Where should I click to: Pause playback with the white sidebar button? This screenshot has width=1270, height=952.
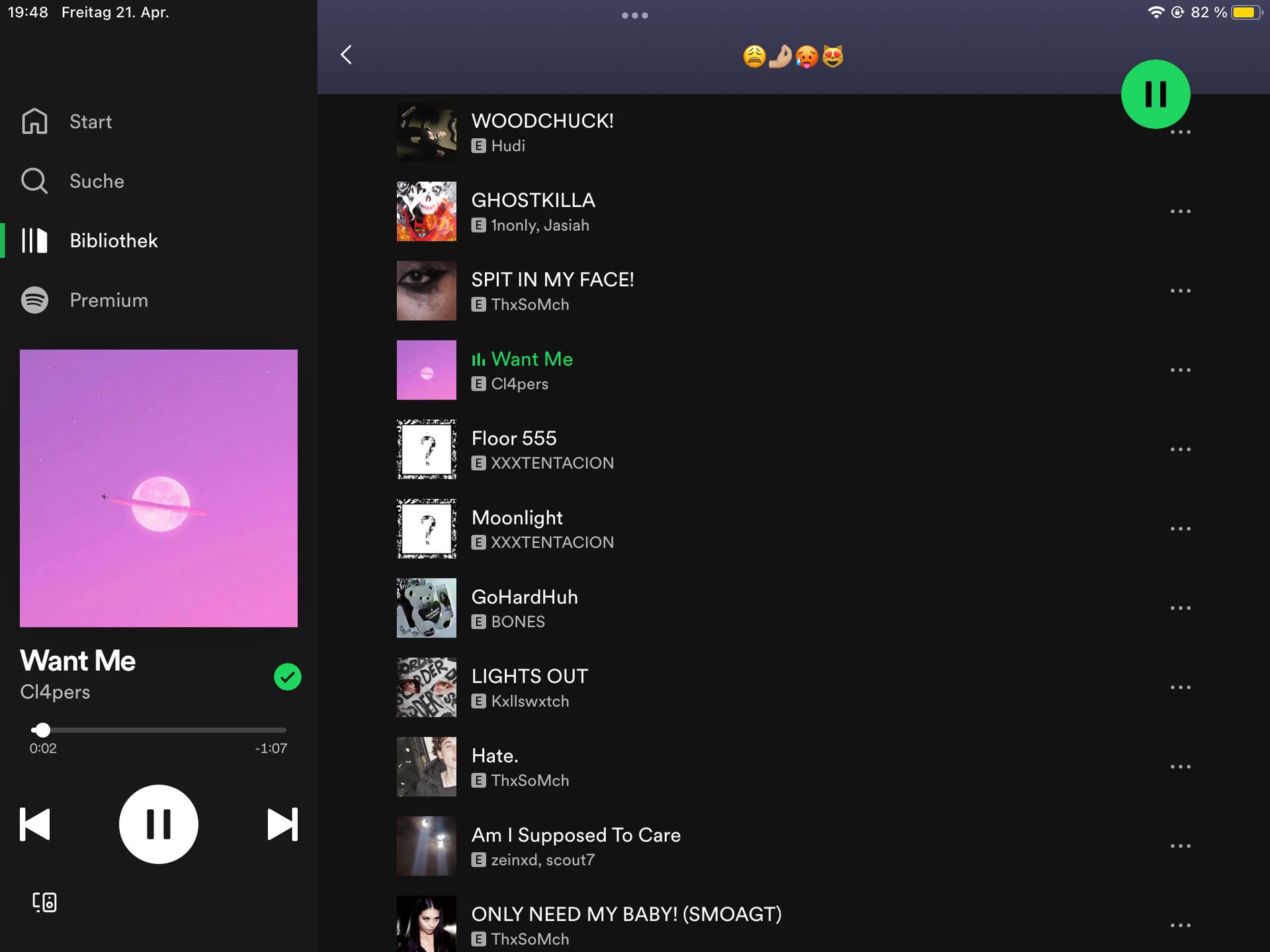coord(159,824)
